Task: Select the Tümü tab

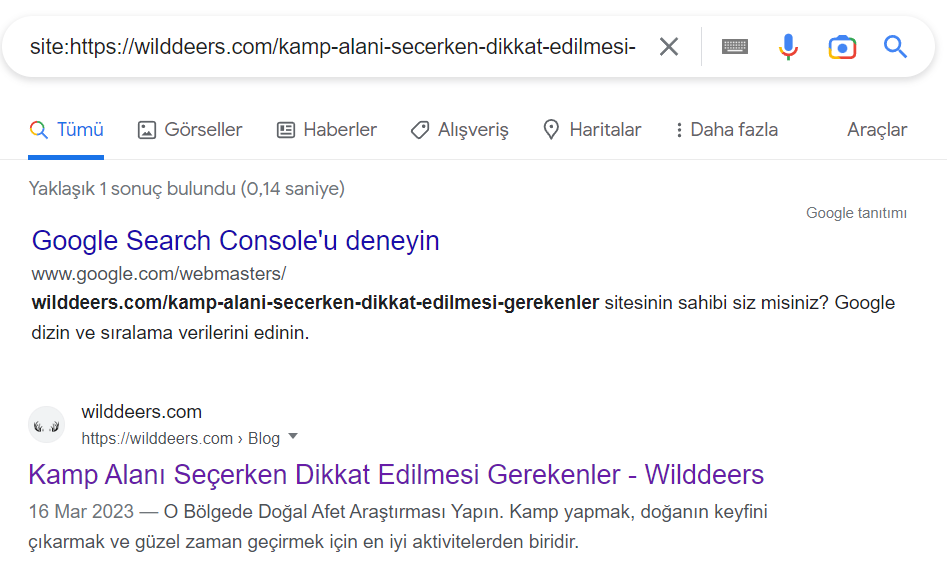Action: pos(66,129)
